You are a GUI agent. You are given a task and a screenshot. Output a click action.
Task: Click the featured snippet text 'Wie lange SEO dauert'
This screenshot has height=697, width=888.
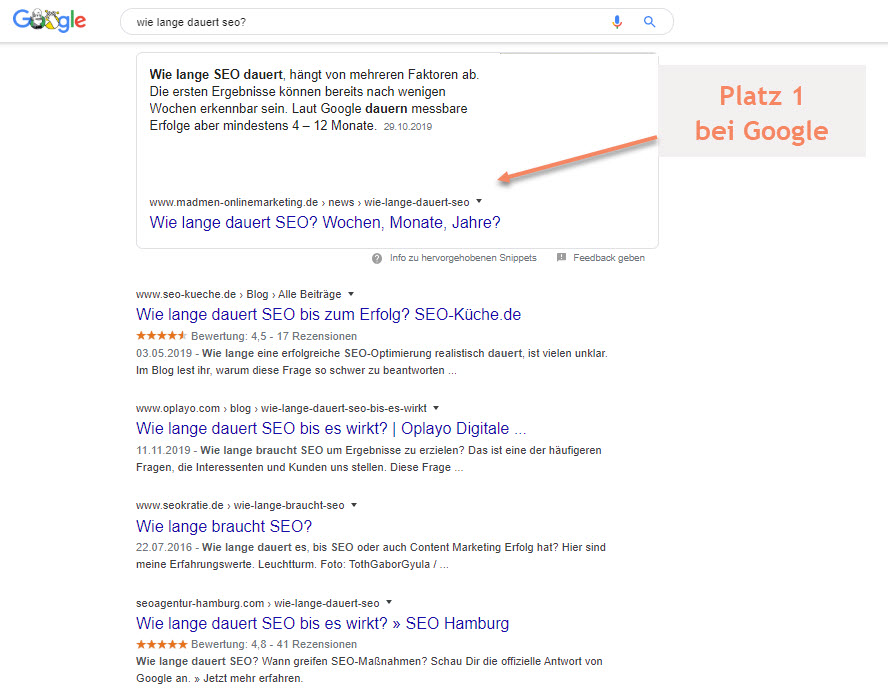point(216,75)
